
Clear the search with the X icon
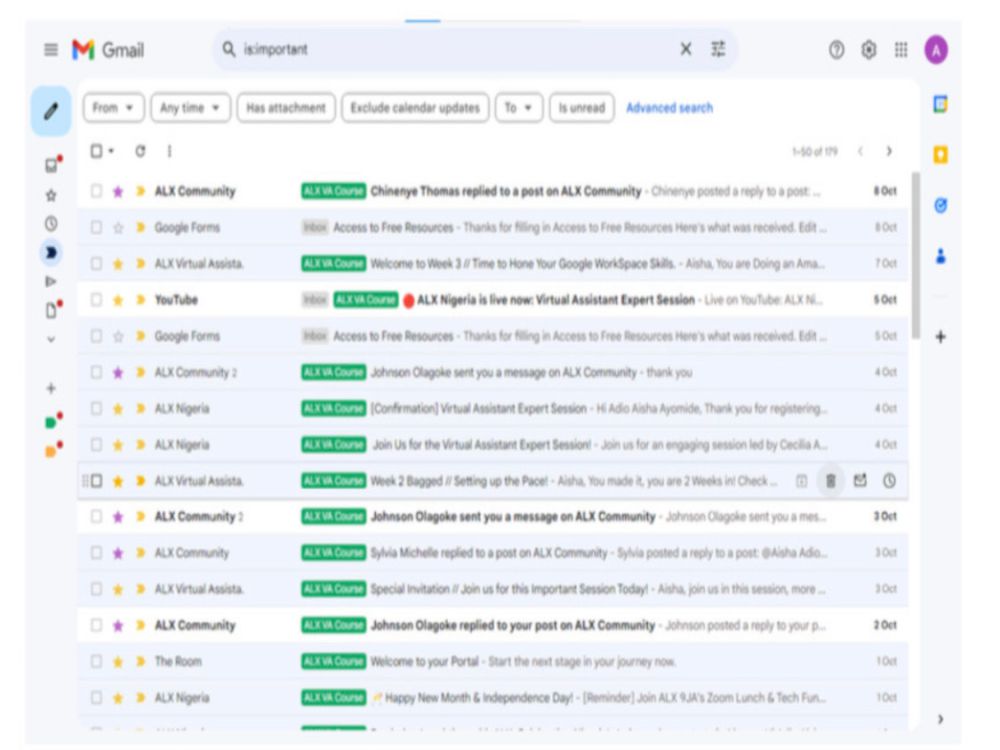coord(686,49)
